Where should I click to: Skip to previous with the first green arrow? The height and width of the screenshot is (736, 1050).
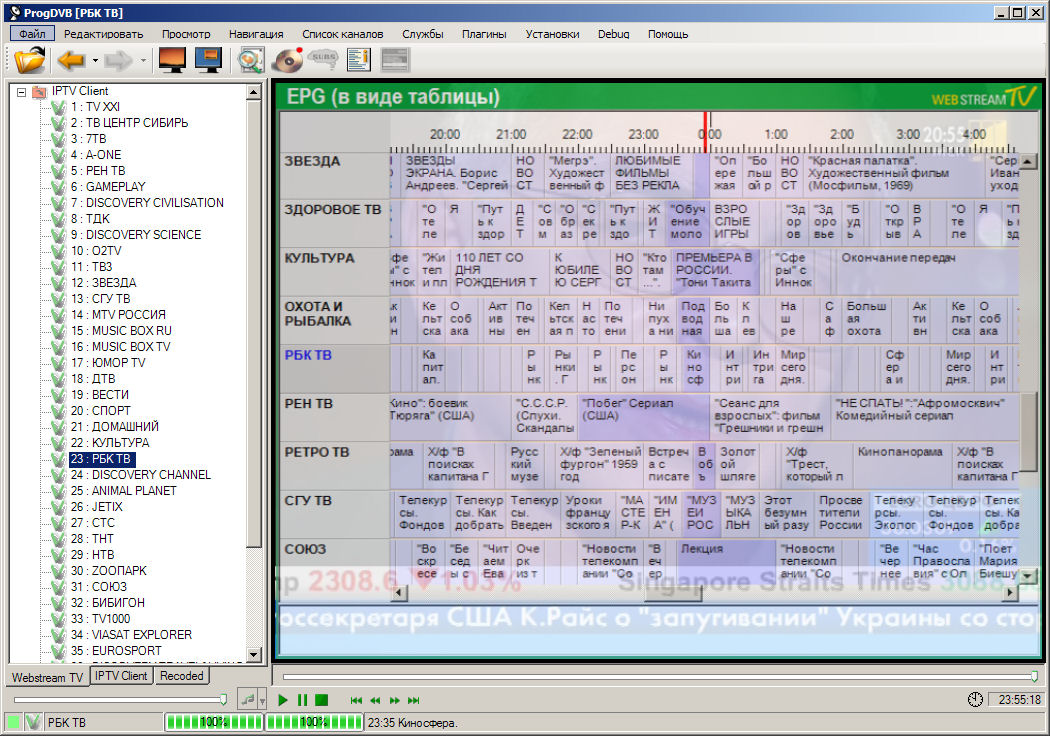click(x=356, y=701)
